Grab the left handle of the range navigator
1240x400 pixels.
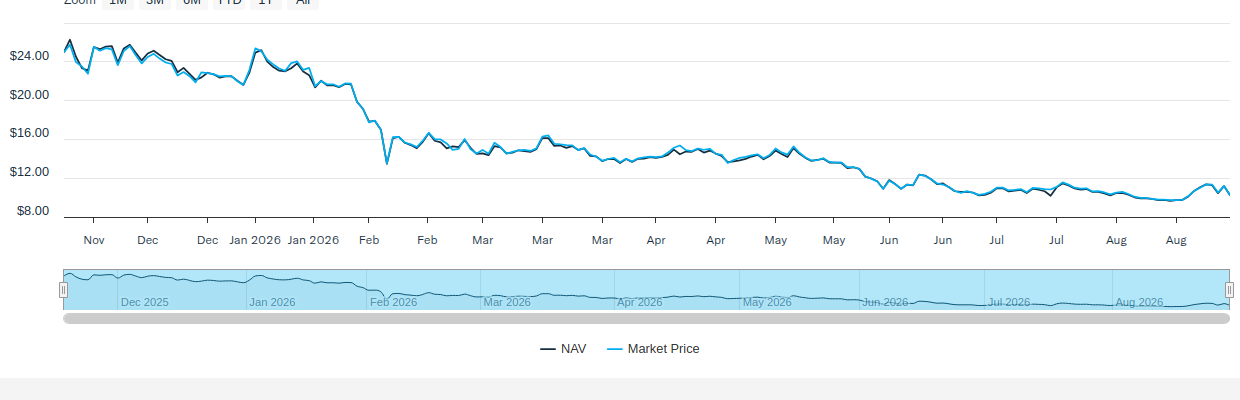(63, 290)
